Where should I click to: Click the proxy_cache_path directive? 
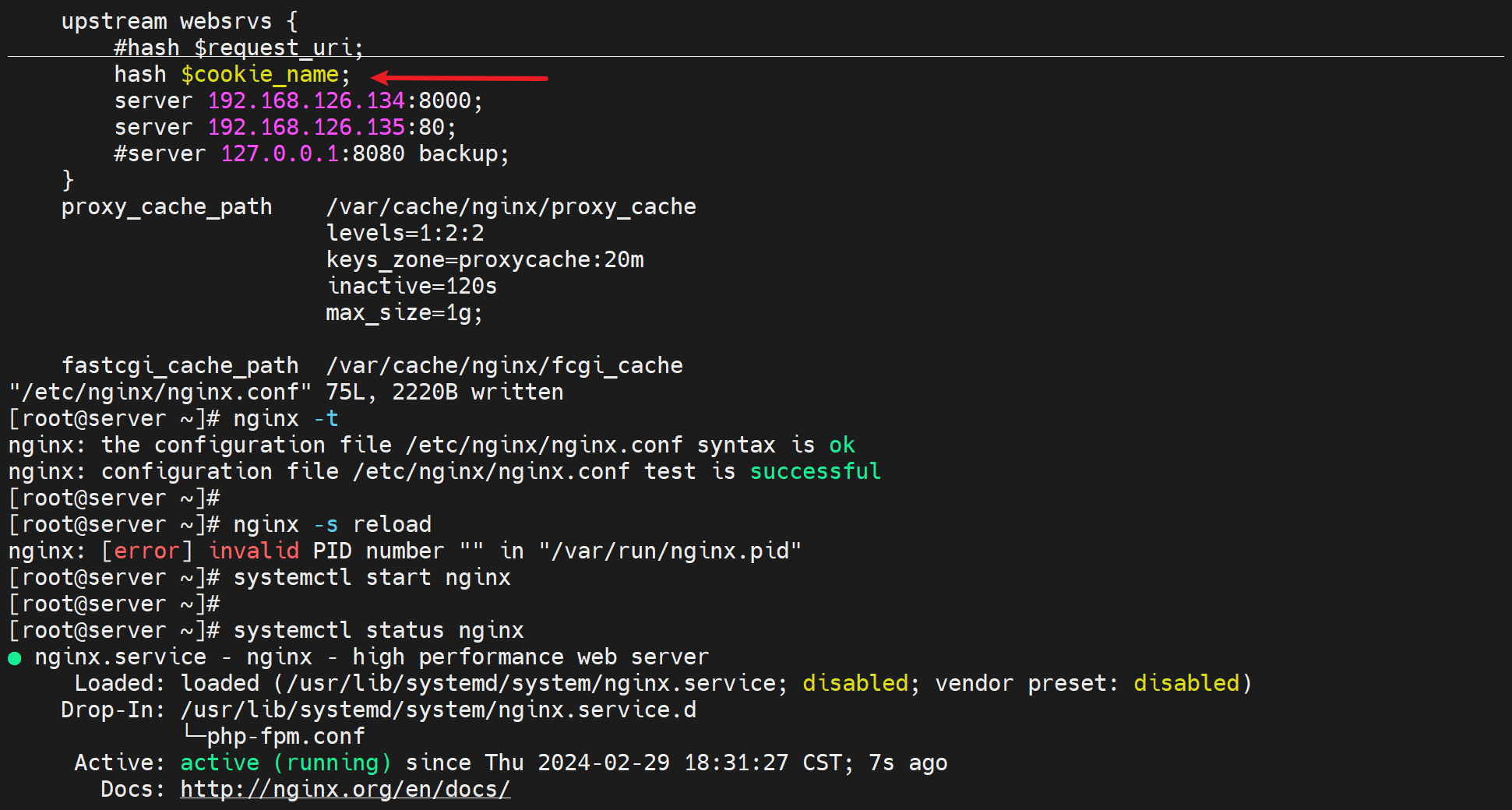coord(167,207)
